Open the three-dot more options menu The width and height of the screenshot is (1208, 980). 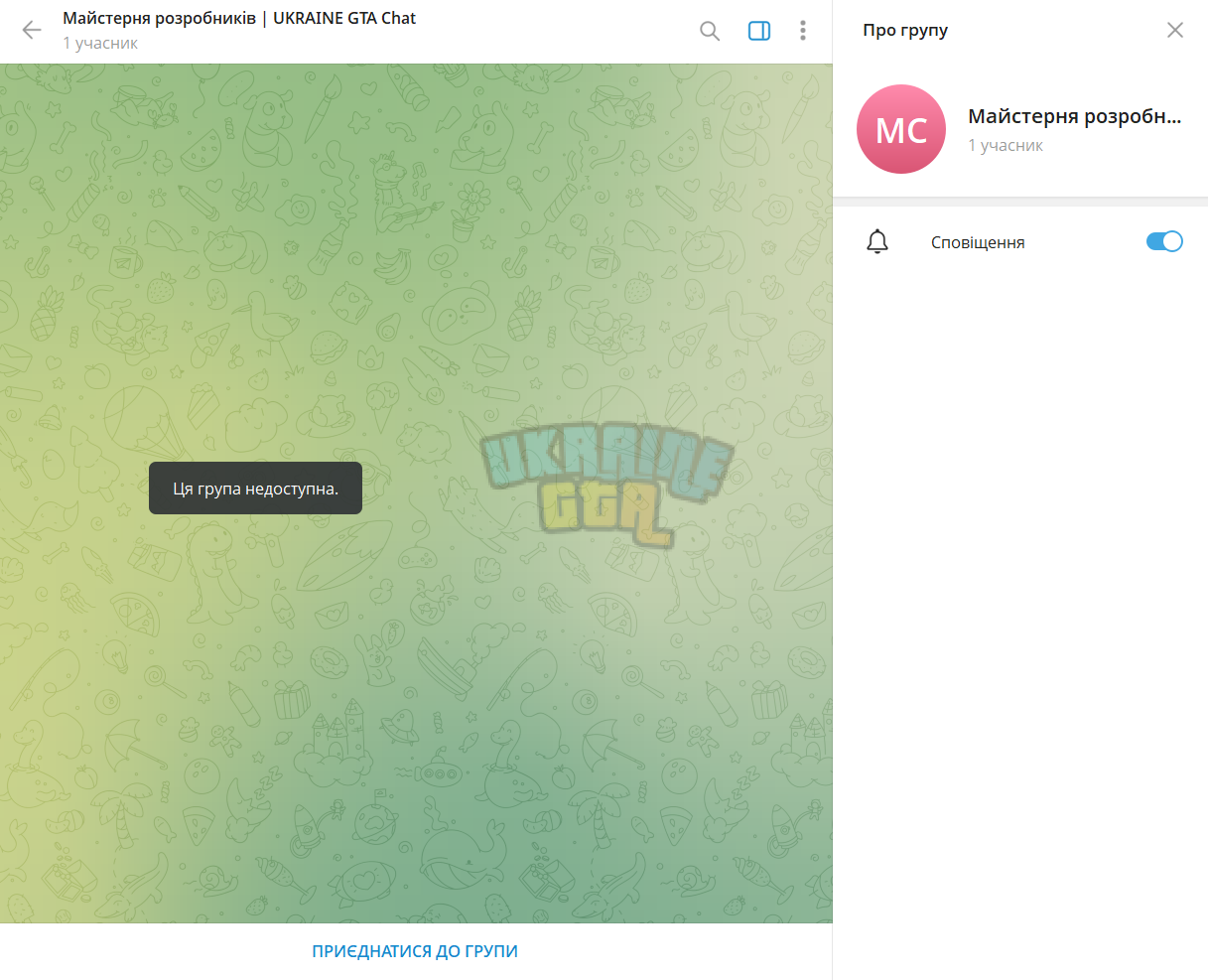803,31
